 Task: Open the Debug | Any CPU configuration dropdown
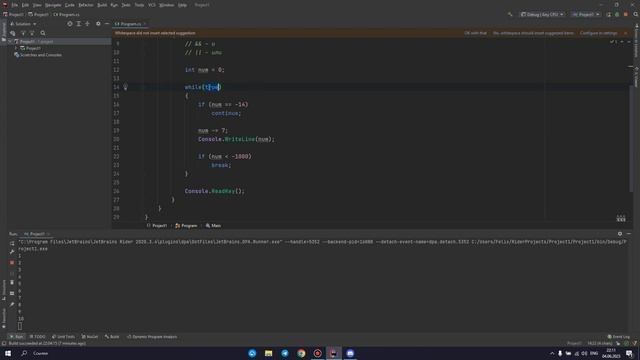coord(542,14)
